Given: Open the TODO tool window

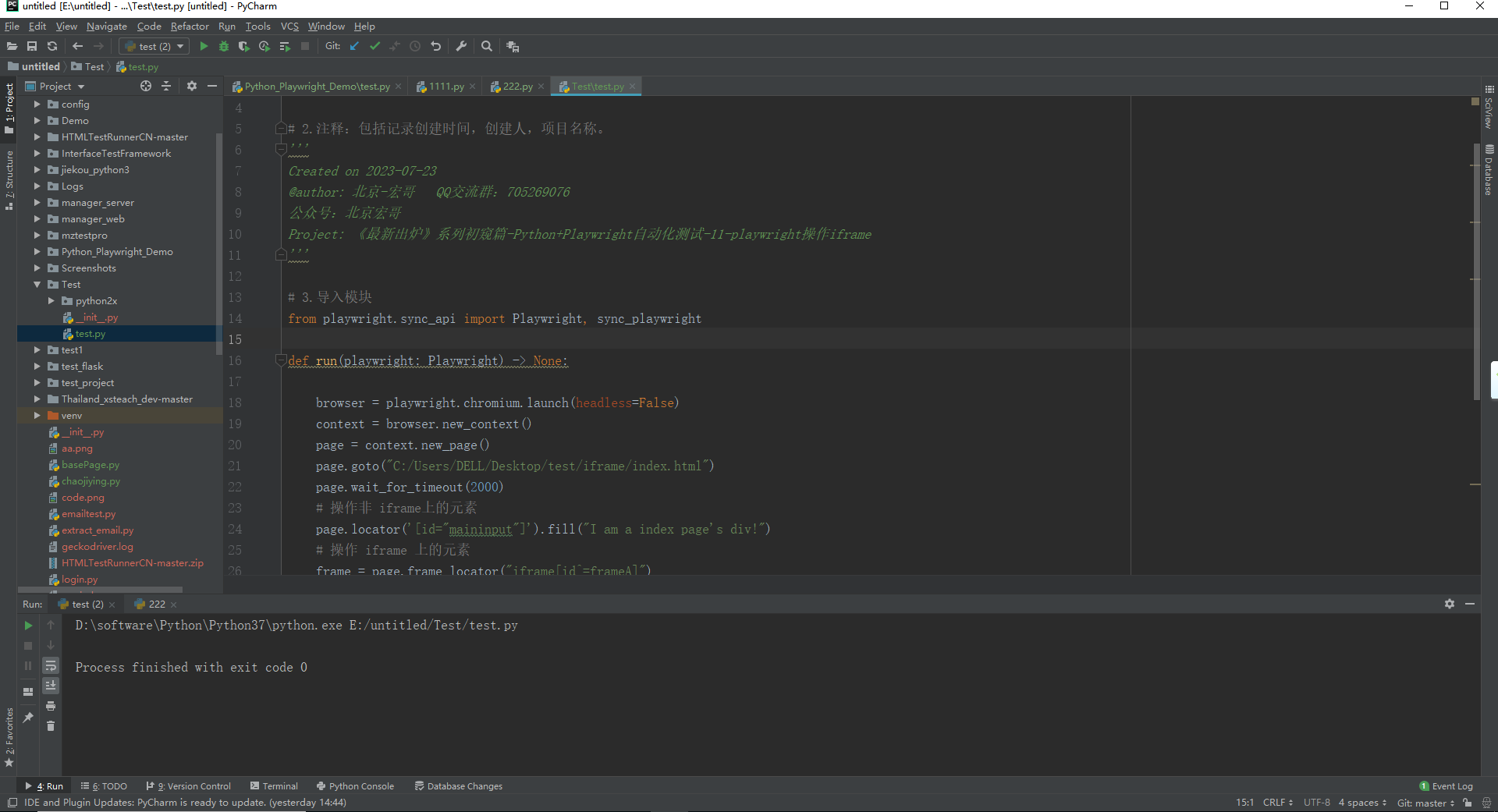Looking at the screenshot, I should coord(104,785).
